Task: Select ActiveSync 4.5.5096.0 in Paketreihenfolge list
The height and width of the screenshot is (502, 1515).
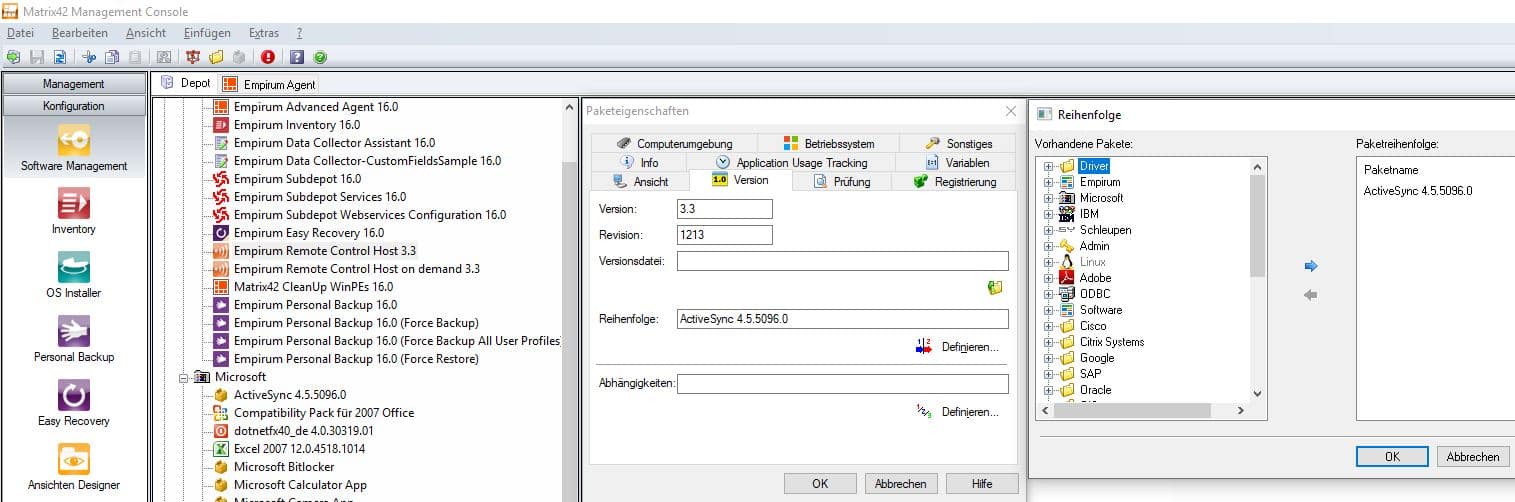Action: 1418,191
